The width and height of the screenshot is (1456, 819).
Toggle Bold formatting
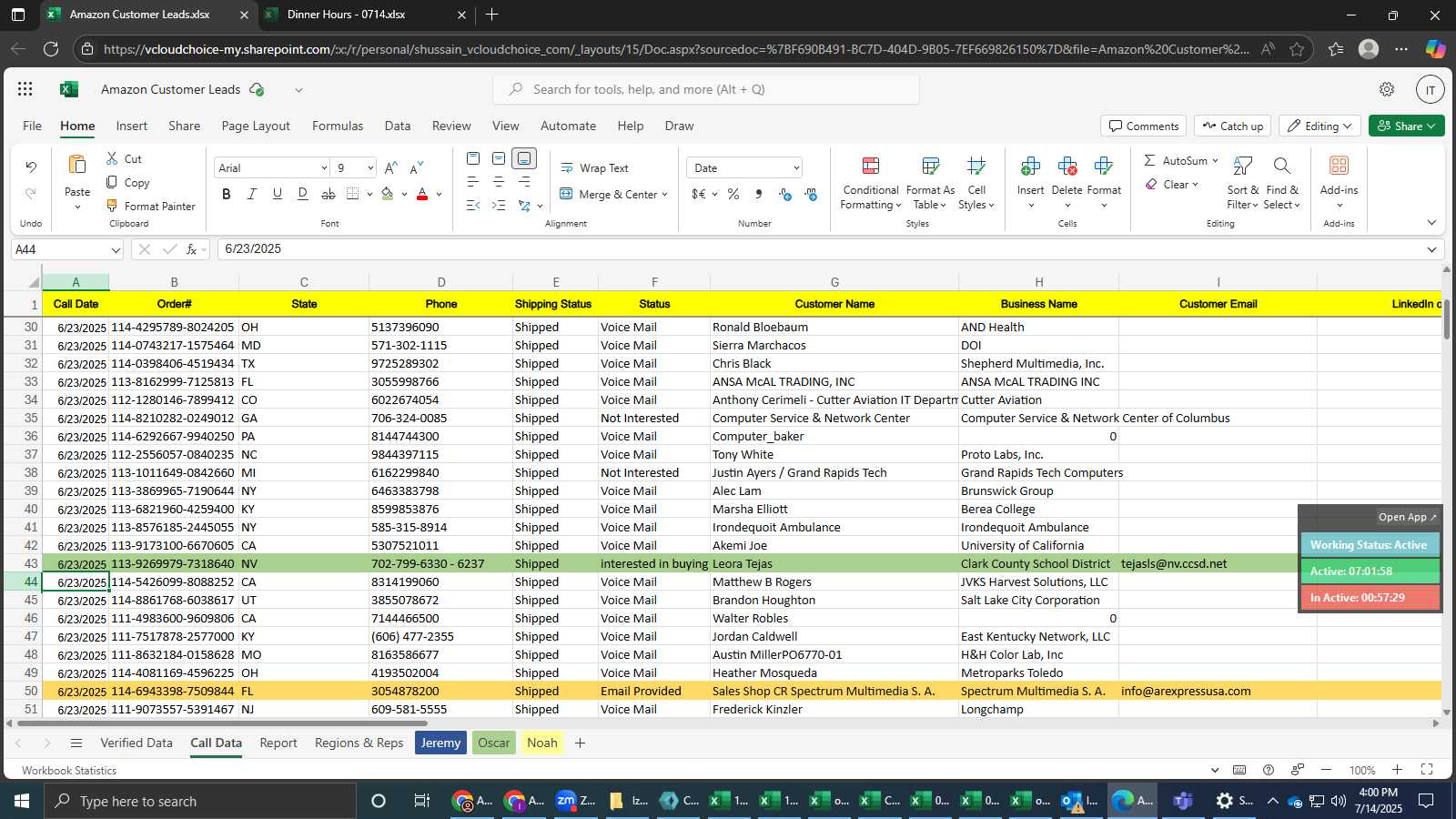point(227,194)
